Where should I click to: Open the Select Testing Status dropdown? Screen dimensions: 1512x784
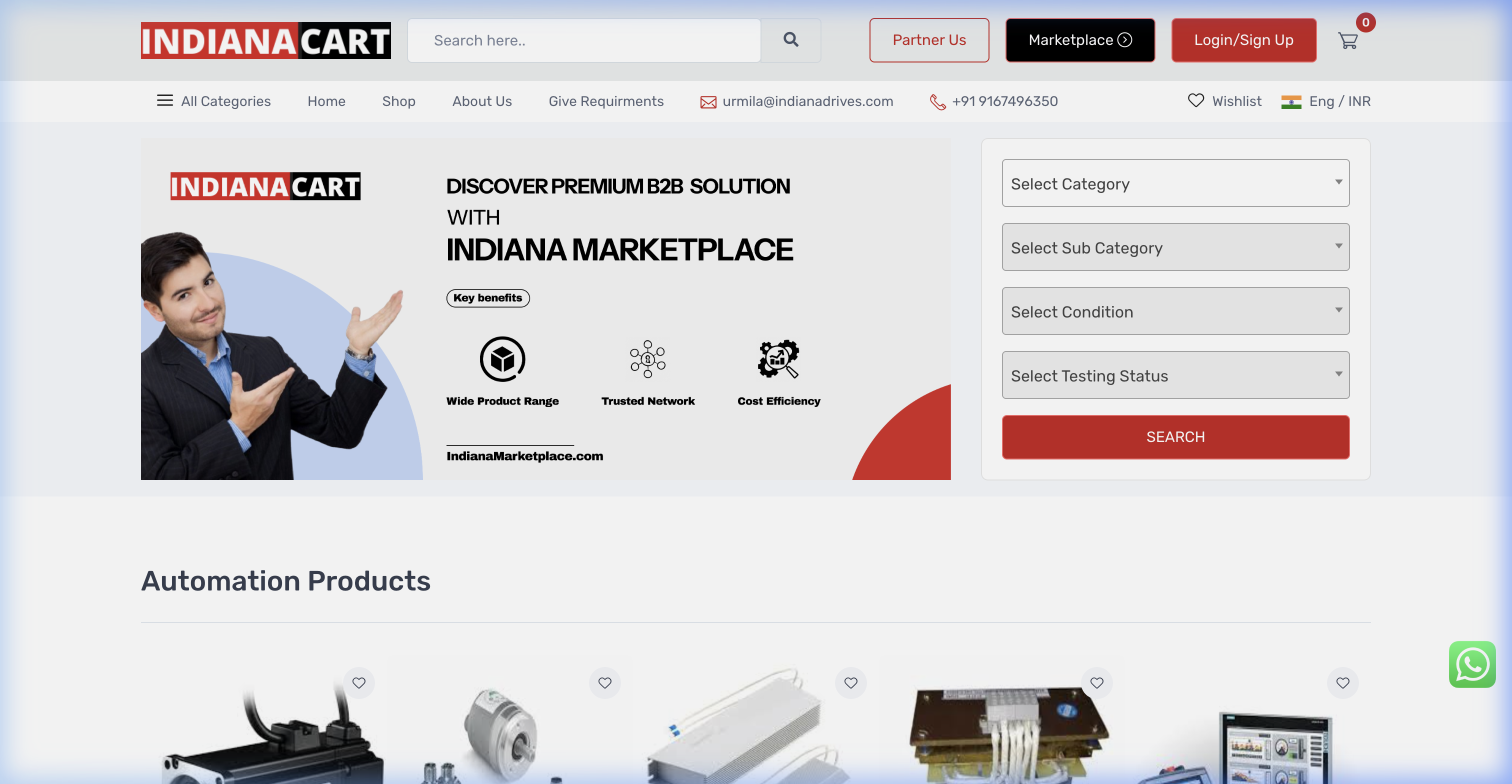(x=1175, y=375)
